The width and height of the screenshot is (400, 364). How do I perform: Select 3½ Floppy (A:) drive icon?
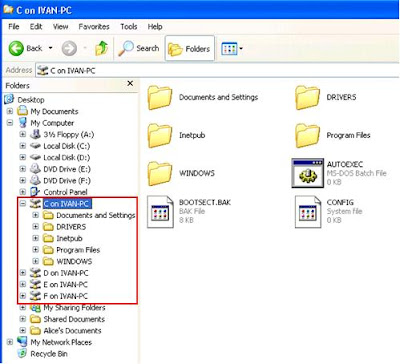(35, 134)
